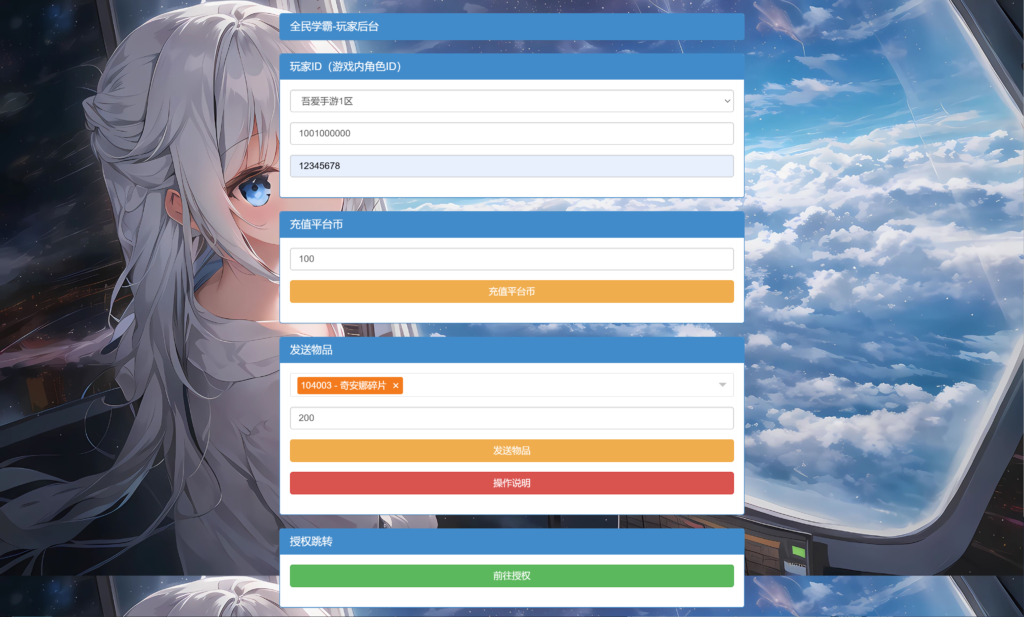Select the 104003 - 奇安娜碎片 tag label
This screenshot has width=1024, height=617.
344,386
